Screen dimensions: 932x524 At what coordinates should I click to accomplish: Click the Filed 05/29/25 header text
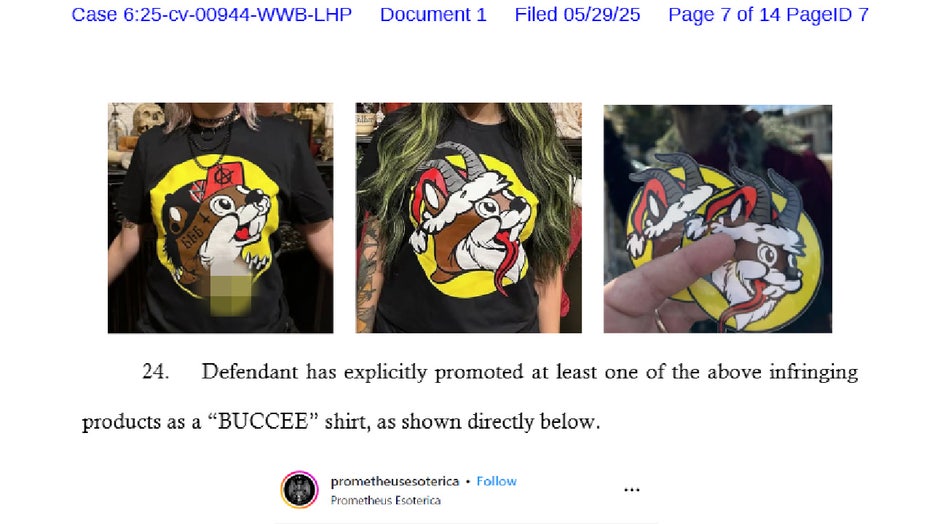click(x=577, y=15)
